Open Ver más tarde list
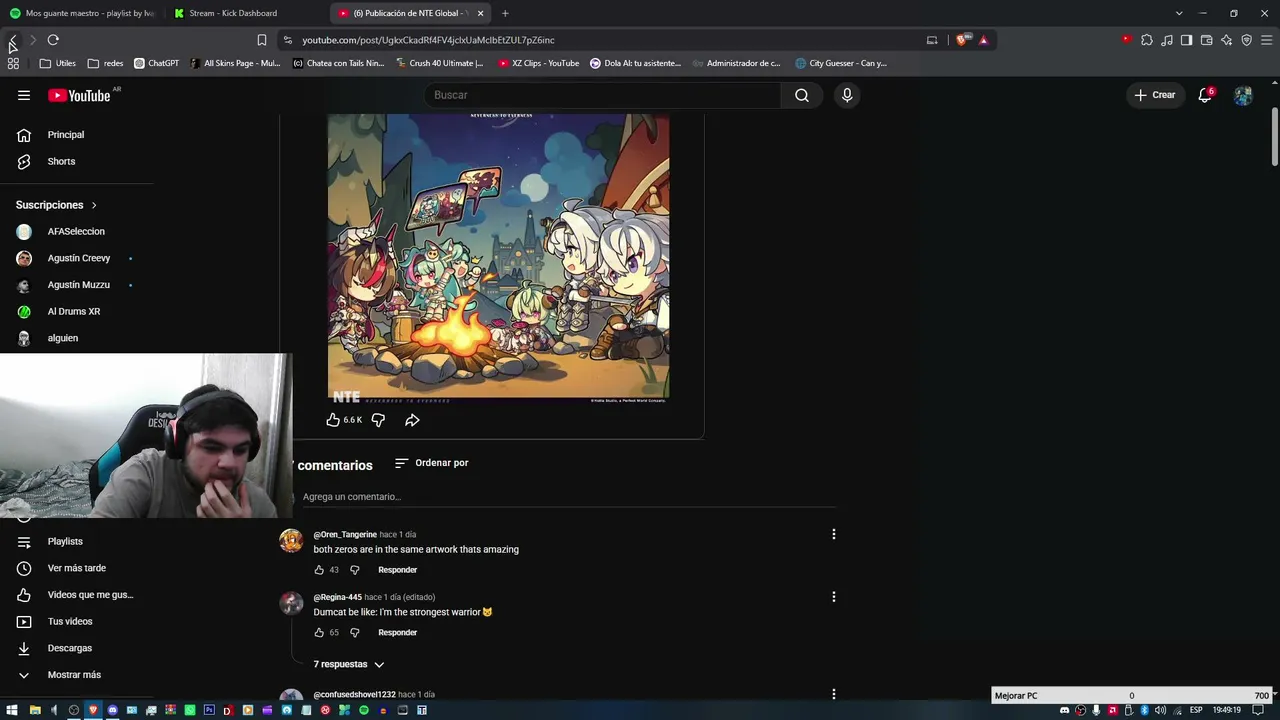The width and height of the screenshot is (1280, 720). [x=77, y=568]
